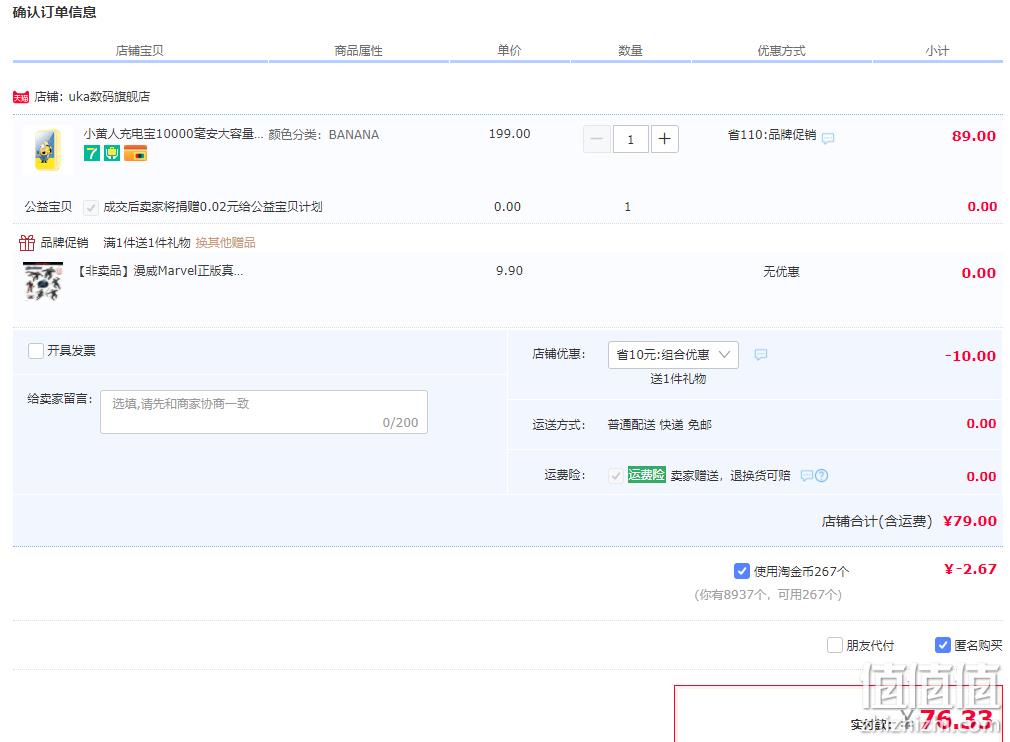Click the green shield guarantee icon
Screen dimensions: 1010x742
tap(112, 153)
